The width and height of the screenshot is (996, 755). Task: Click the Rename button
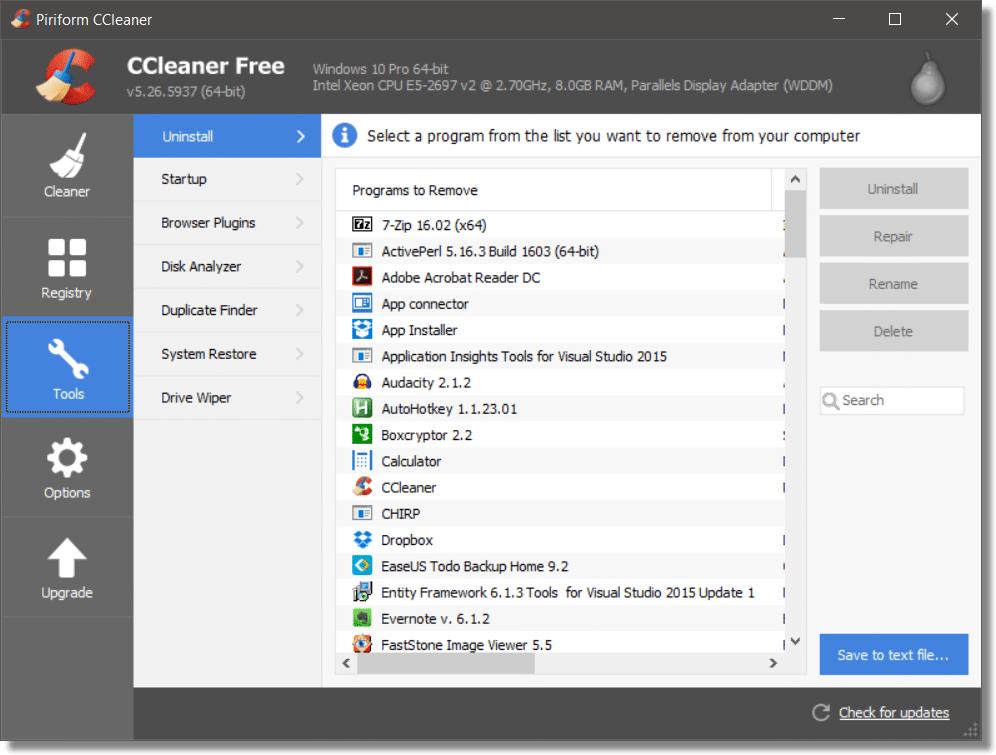[893, 284]
